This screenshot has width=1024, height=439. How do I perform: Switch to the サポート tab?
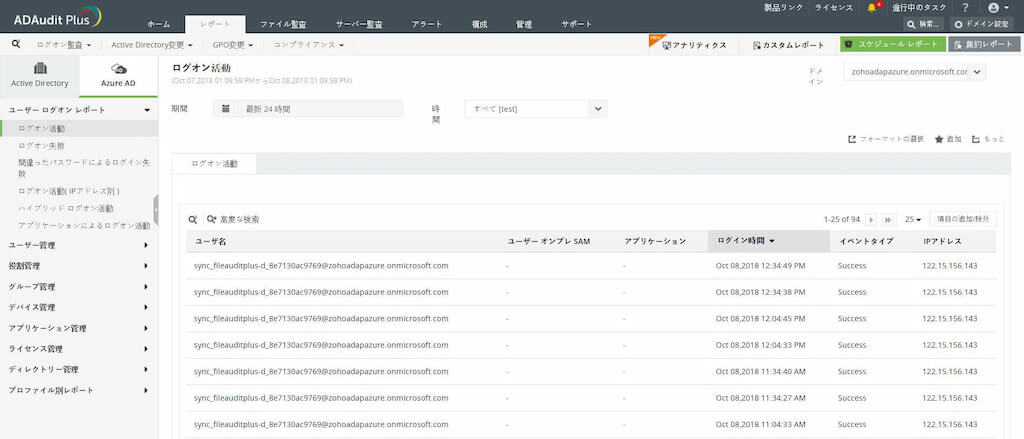577,24
